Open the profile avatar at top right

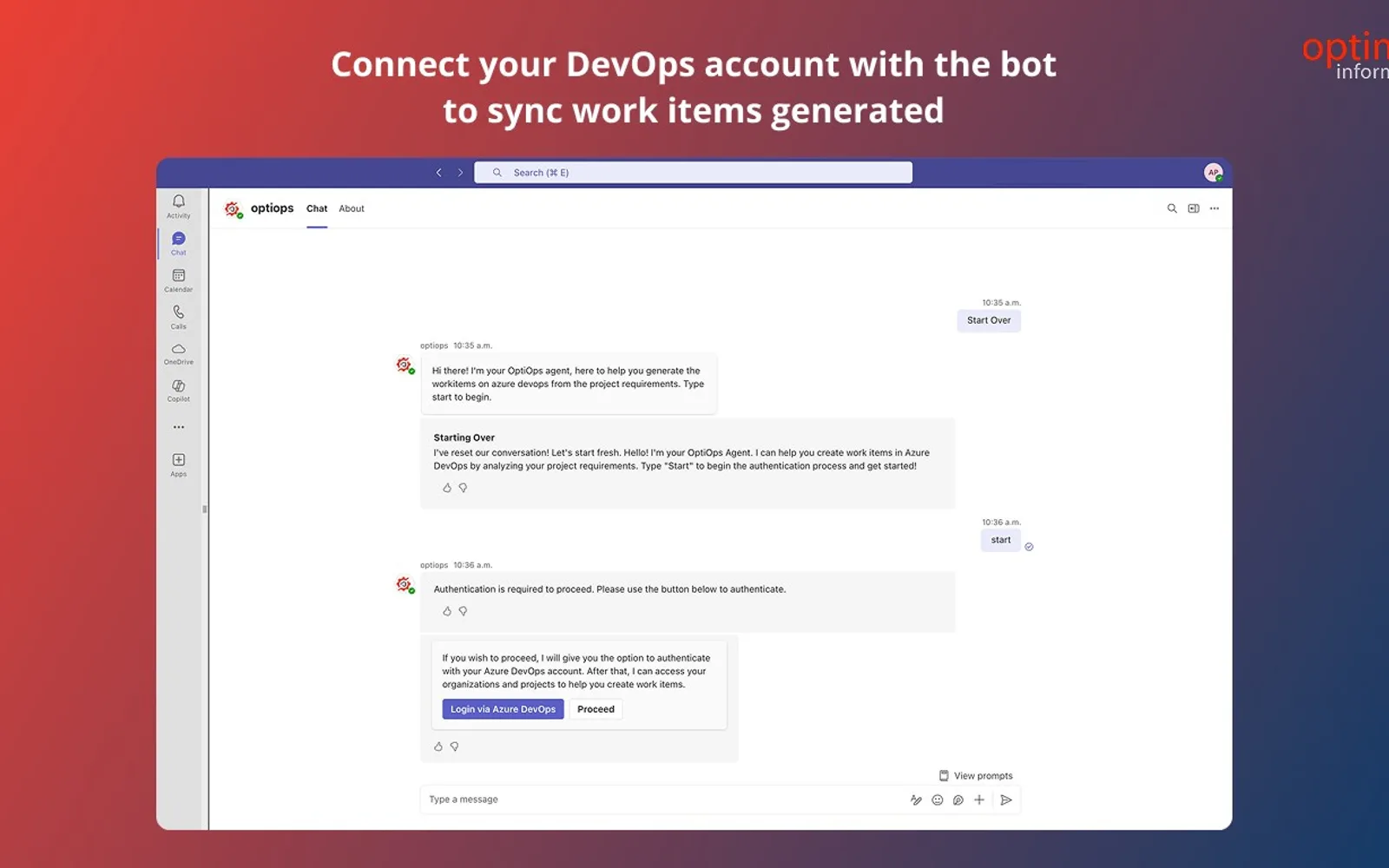[1213, 173]
